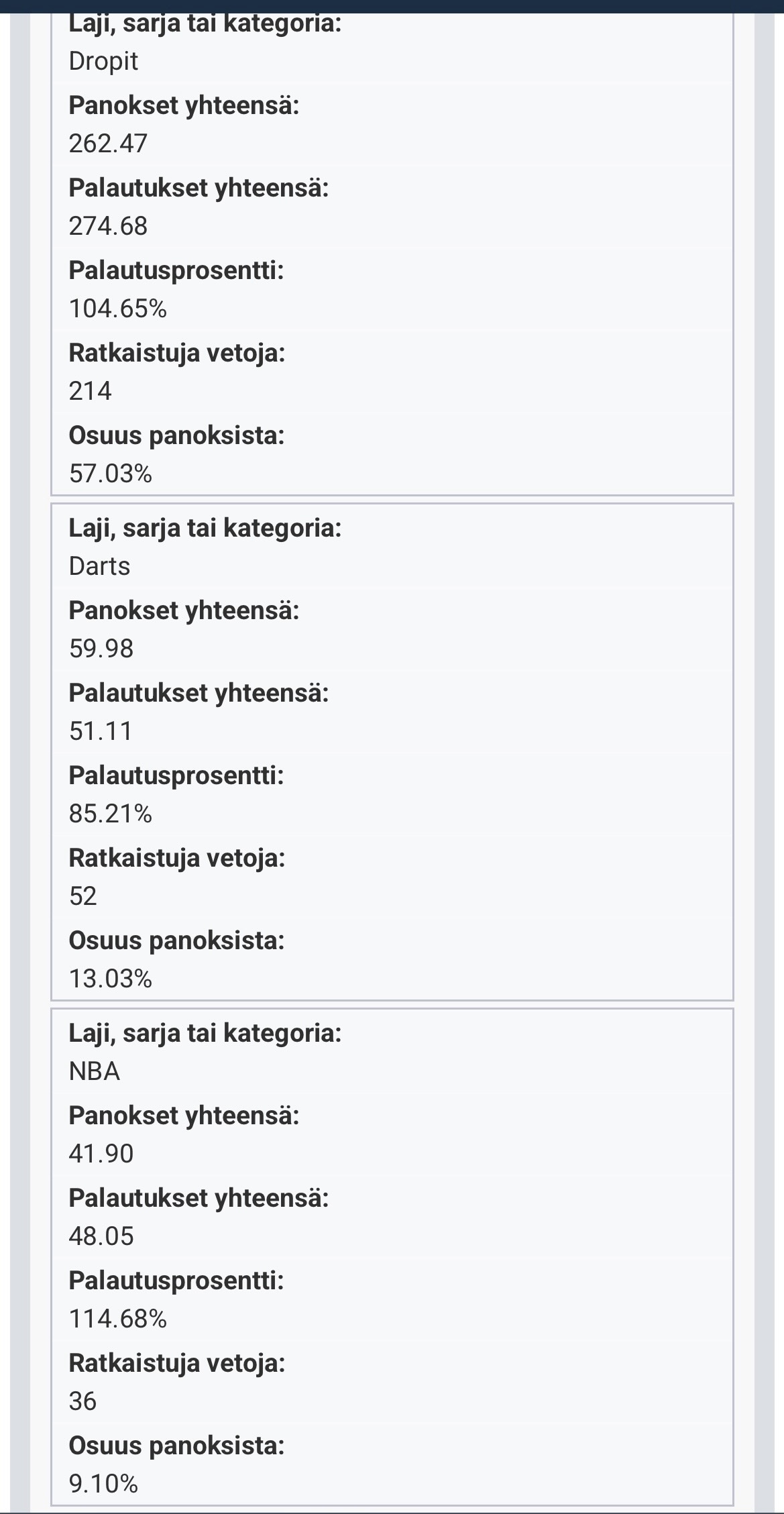The width and height of the screenshot is (784, 1514).
Task: Select the 57.03% share of stakes
Action: click(111, 474)
